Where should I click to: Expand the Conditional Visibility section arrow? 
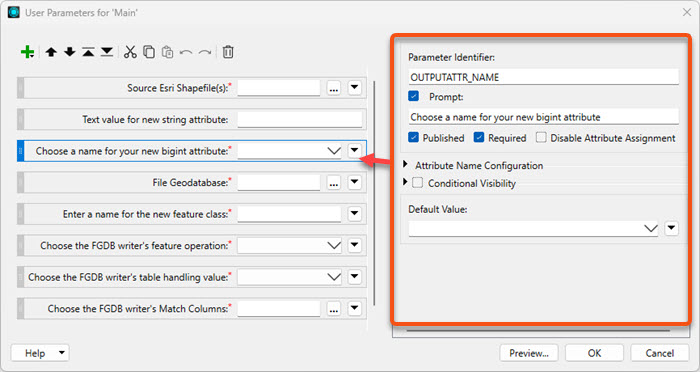pos(405,182)
